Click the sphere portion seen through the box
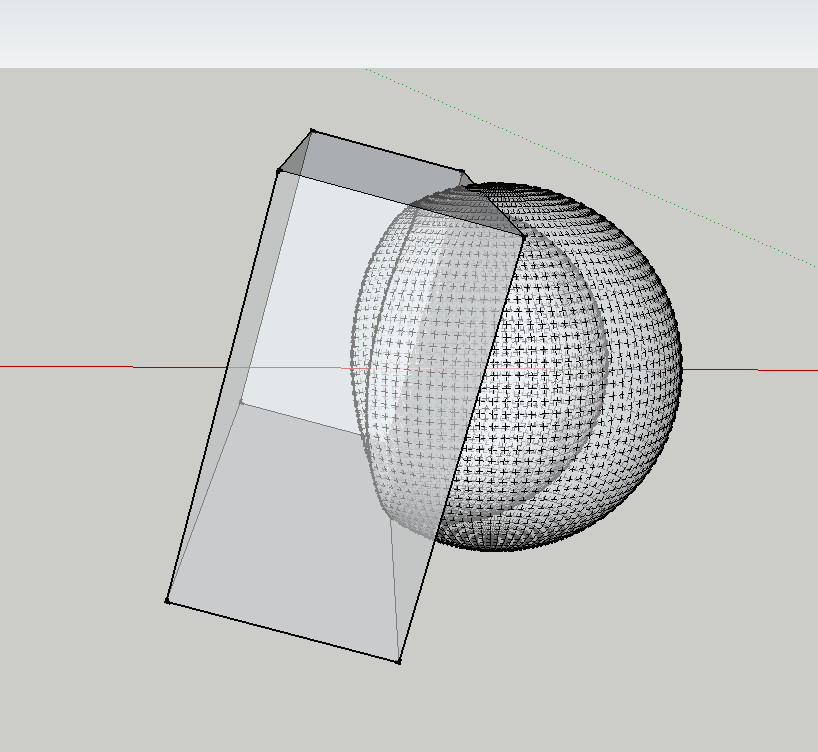The width and height of the screenshot is (818, 752). 420,330
